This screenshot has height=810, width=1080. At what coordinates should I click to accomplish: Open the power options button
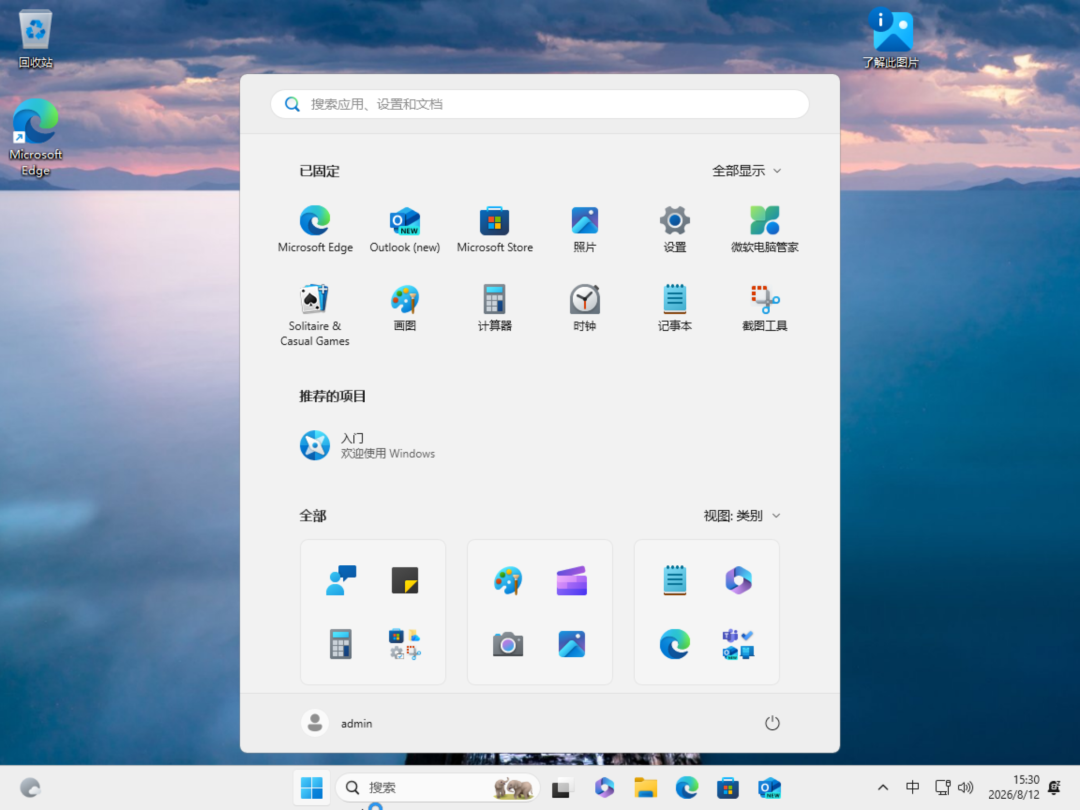pos(772,723)
